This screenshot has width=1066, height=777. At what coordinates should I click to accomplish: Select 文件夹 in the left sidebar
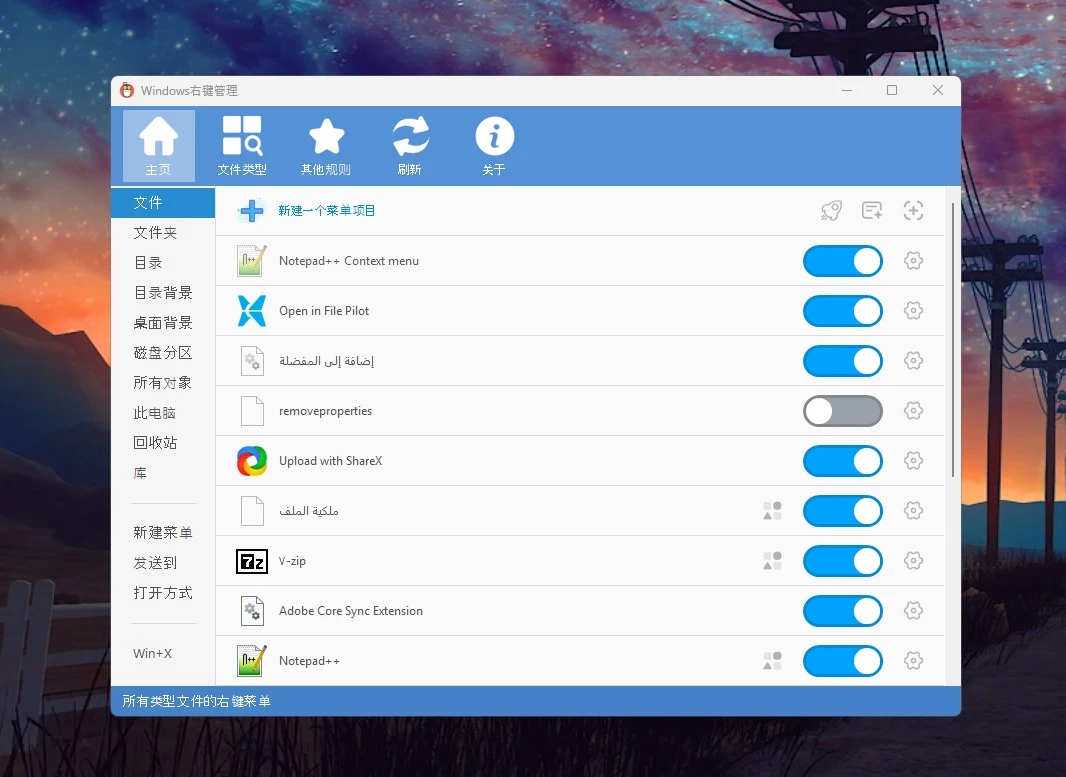pyautogui.click(x=155, y=233)
